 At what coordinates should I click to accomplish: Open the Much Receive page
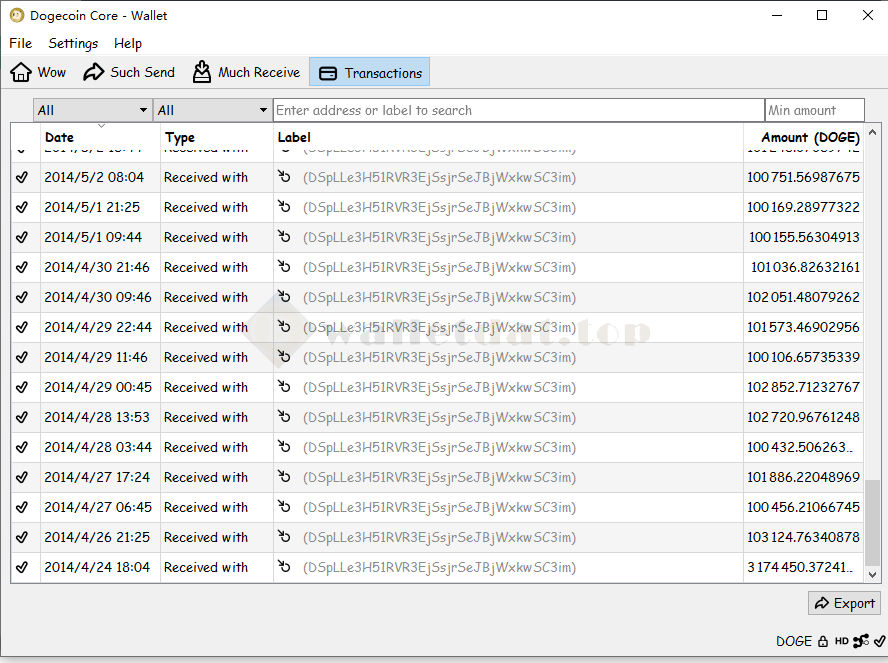(x=246, y=72)
